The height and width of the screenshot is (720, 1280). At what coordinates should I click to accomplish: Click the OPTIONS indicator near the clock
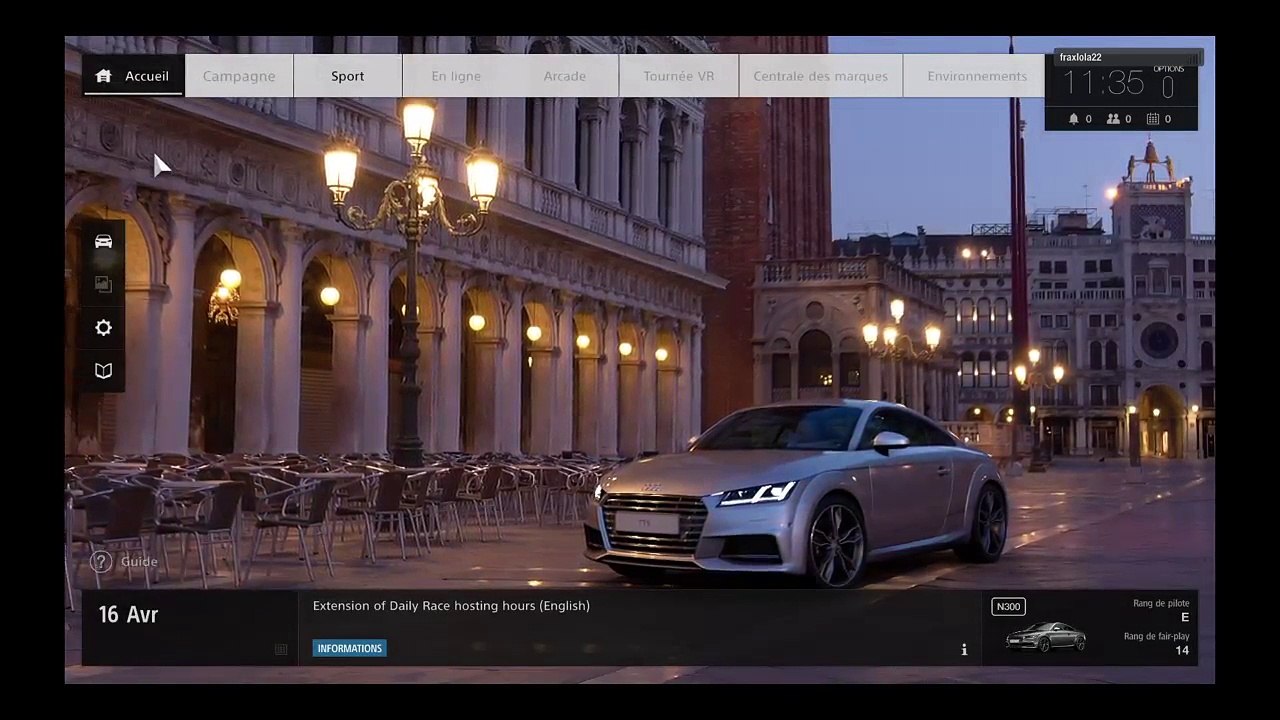pyautogui.click(x=1168, y=69)
